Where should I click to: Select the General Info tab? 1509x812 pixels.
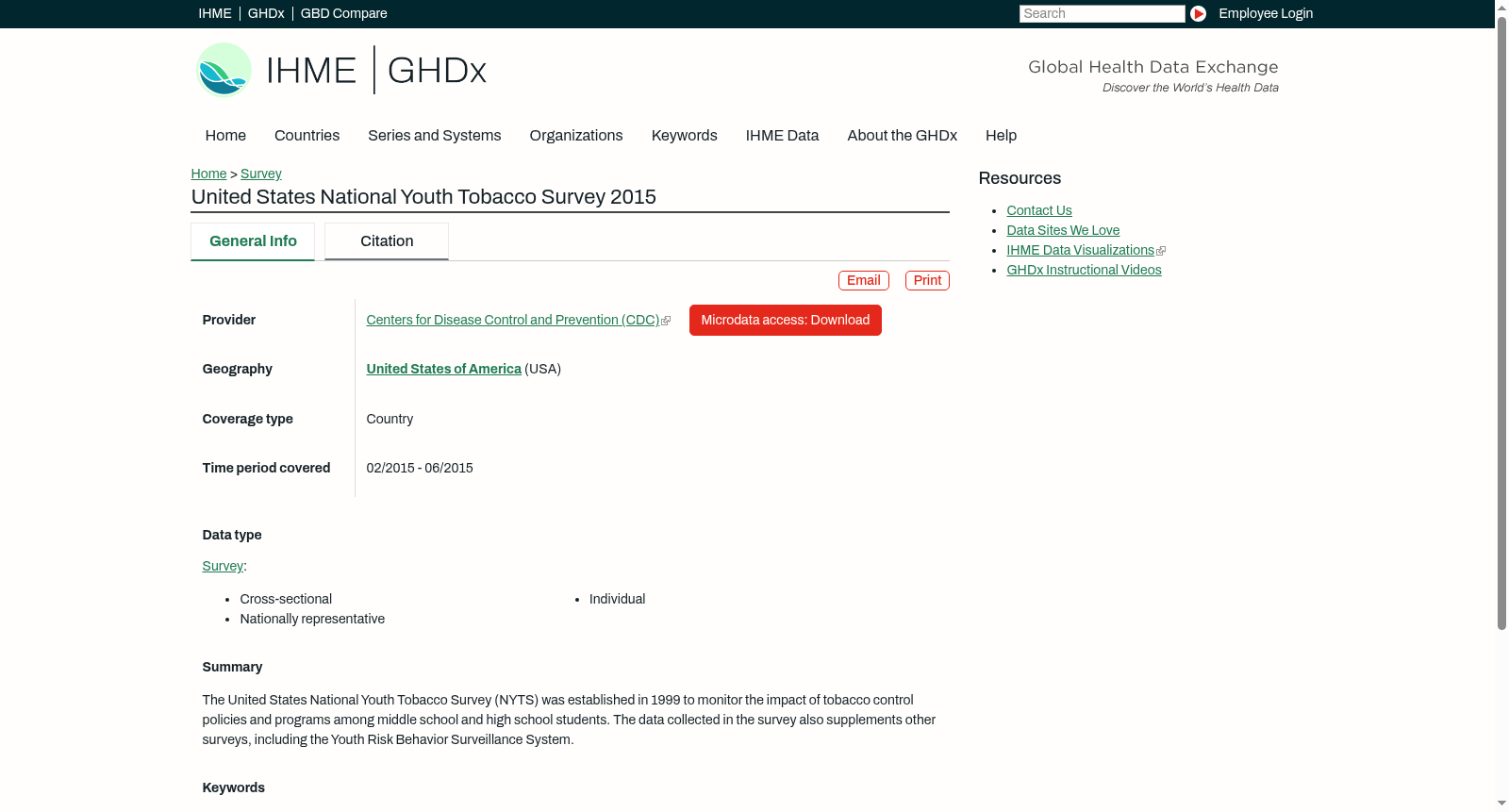pos(253,241)
